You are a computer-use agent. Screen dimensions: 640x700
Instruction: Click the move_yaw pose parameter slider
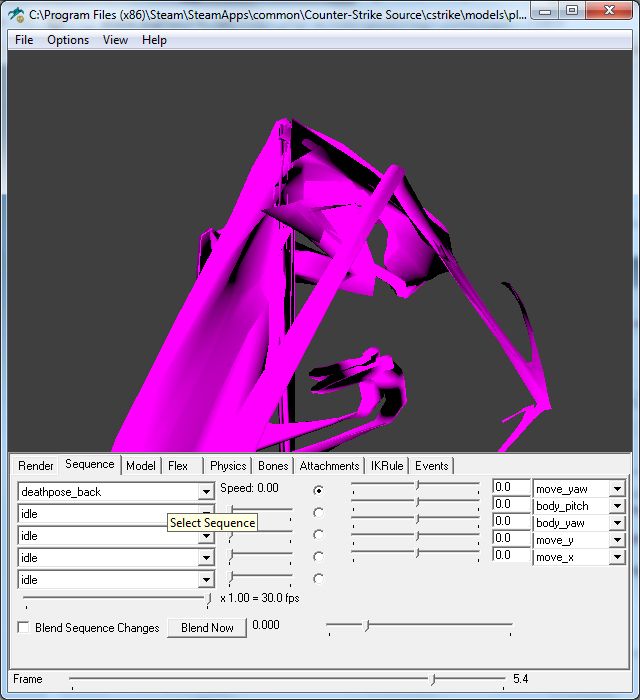(416, 487)
